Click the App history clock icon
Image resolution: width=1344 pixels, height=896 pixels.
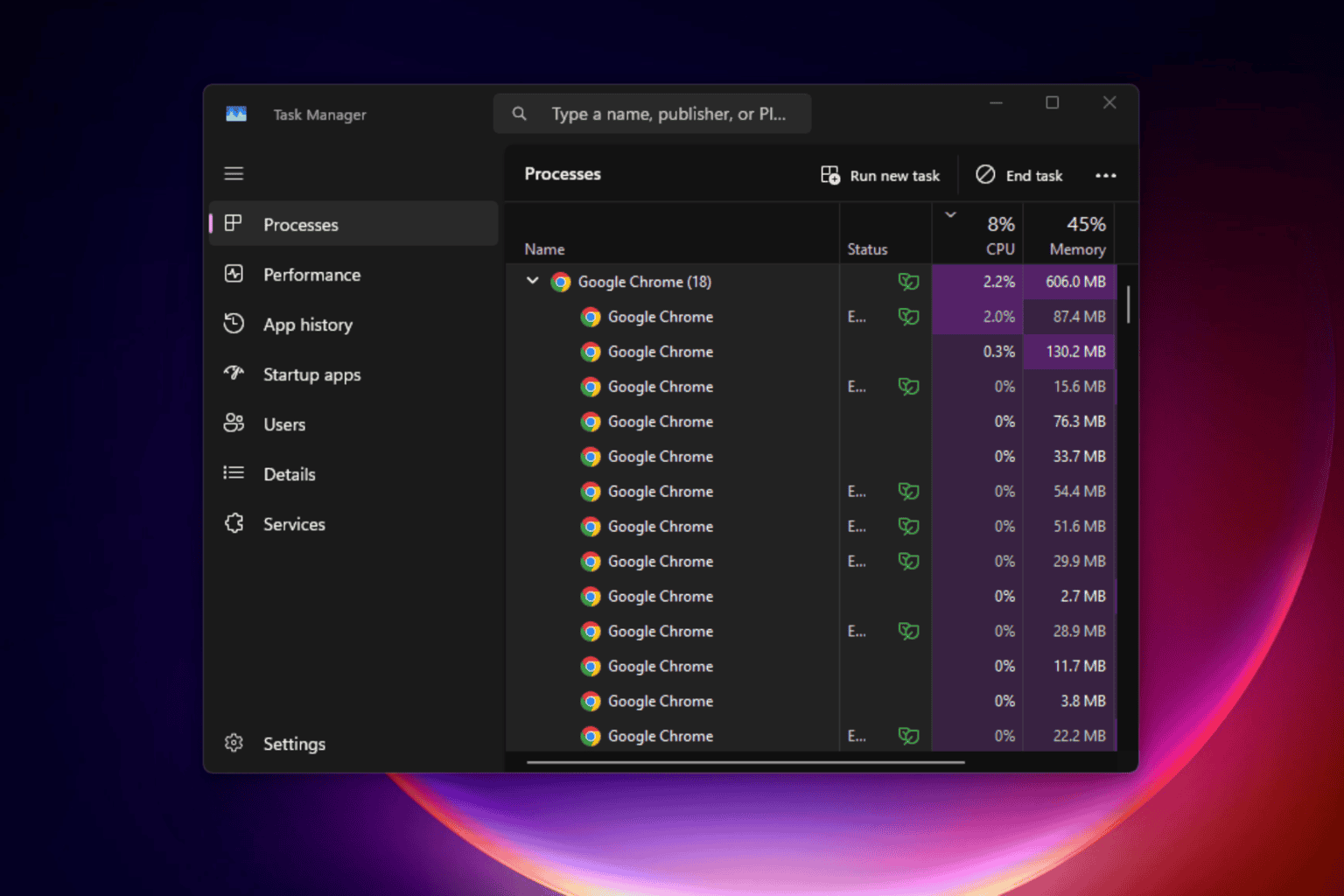coord(234,324)
